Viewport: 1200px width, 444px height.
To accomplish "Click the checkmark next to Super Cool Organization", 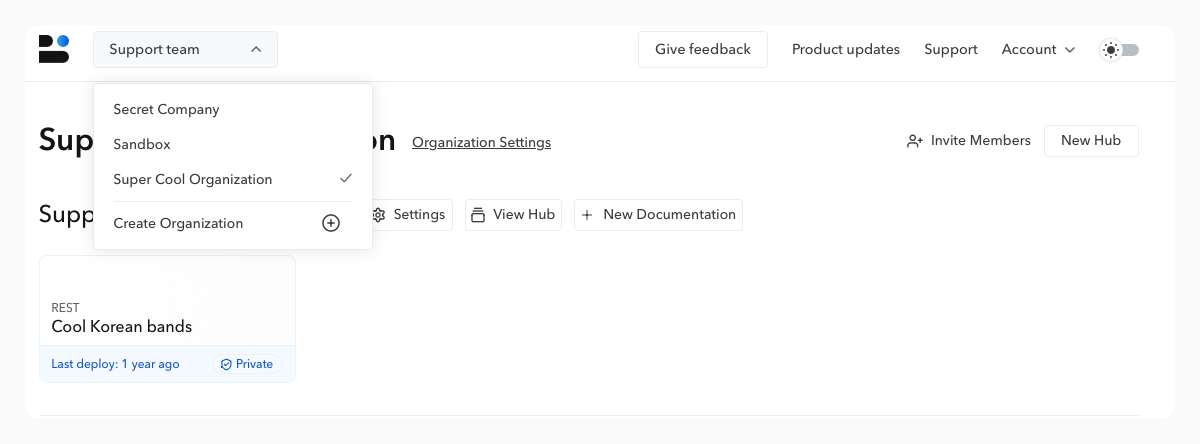I will tap(346, 179).
